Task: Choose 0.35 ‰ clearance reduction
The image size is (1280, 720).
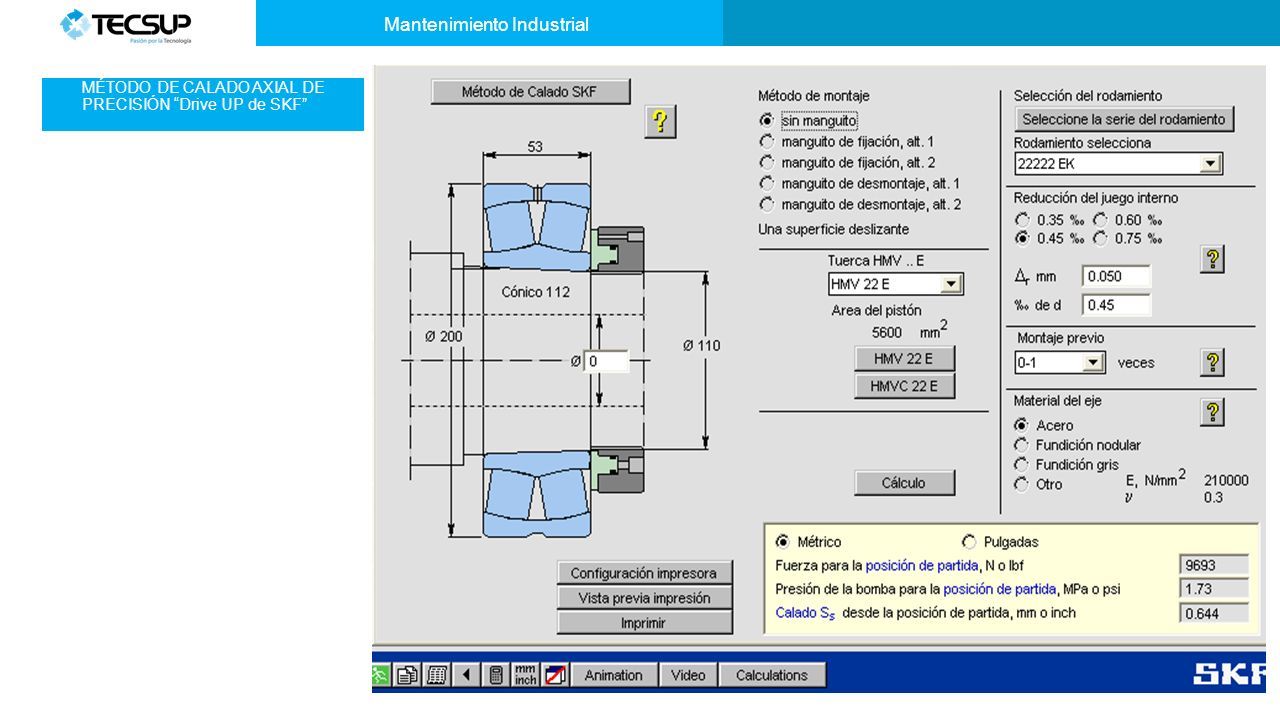Action: pos(1022,219)
